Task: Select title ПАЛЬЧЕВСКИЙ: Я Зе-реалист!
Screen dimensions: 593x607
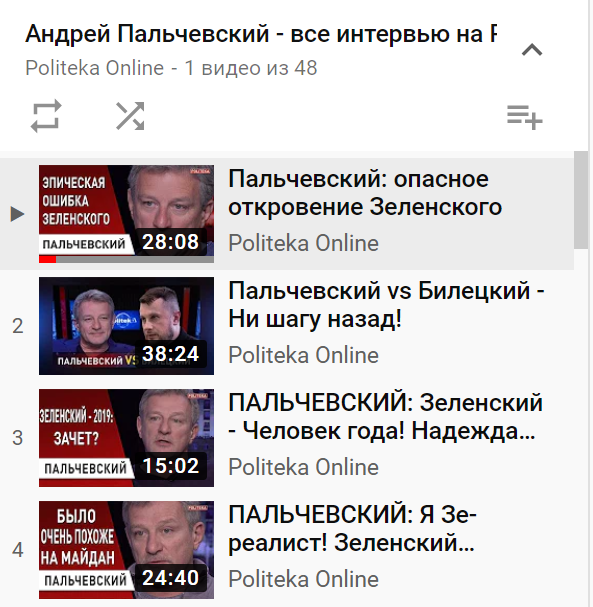Action: pos(352,528)
